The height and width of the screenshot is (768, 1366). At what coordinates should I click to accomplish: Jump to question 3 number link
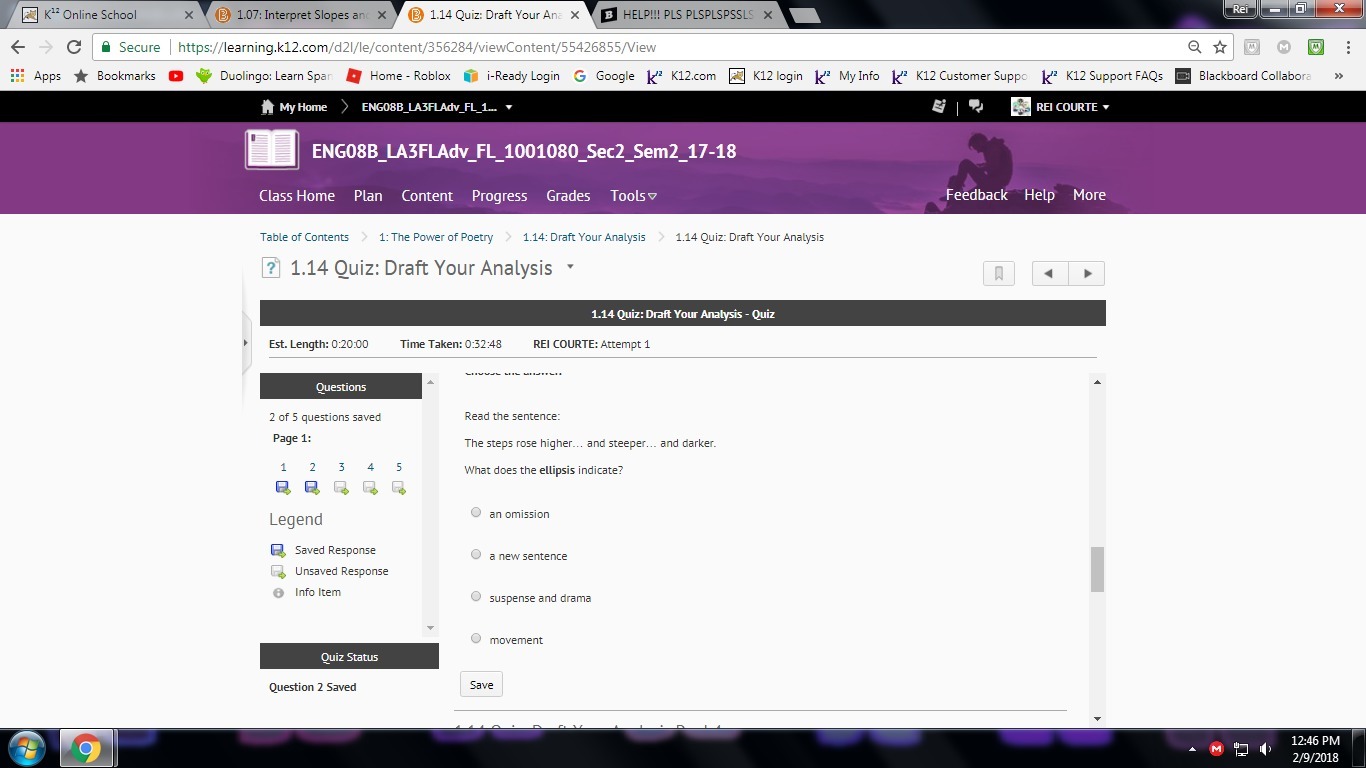click(x=341, y=467)
